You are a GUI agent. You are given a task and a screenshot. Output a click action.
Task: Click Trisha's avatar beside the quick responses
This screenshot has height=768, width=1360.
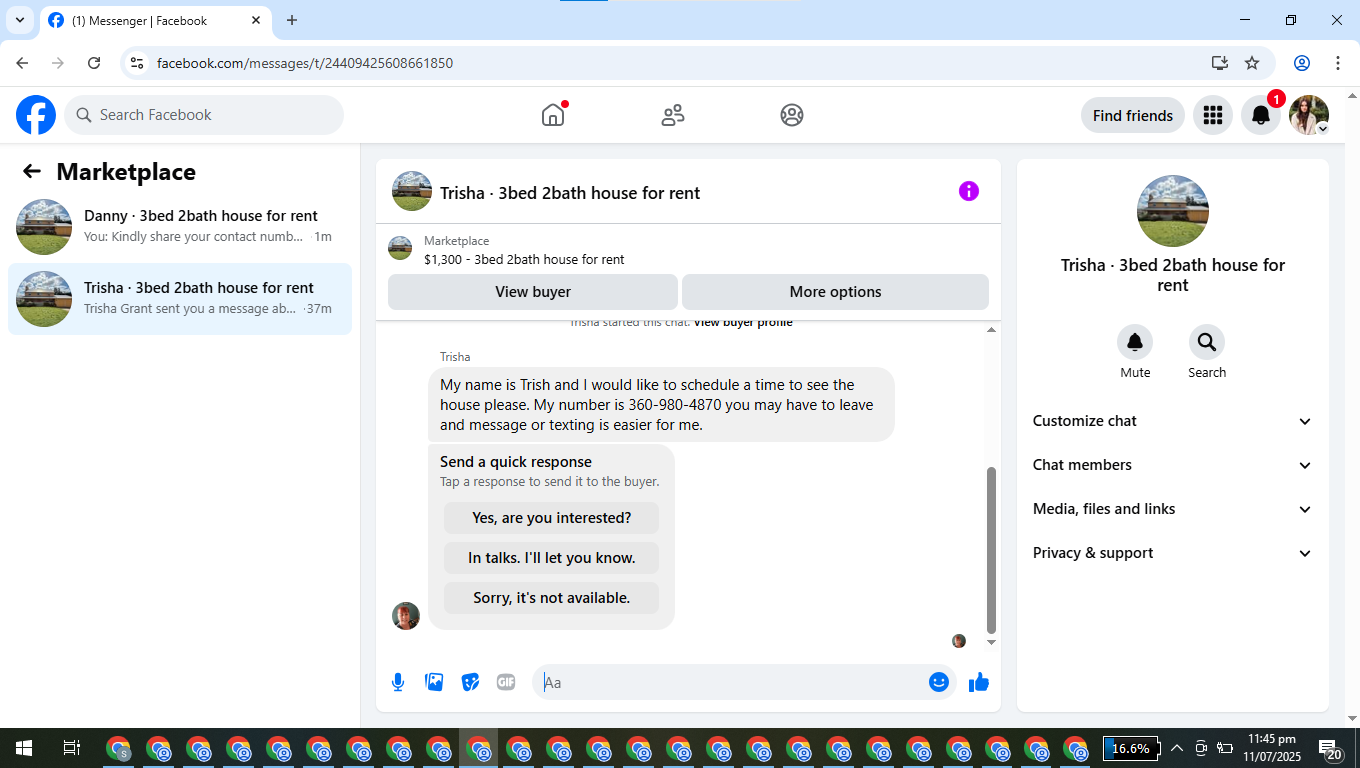406,616
